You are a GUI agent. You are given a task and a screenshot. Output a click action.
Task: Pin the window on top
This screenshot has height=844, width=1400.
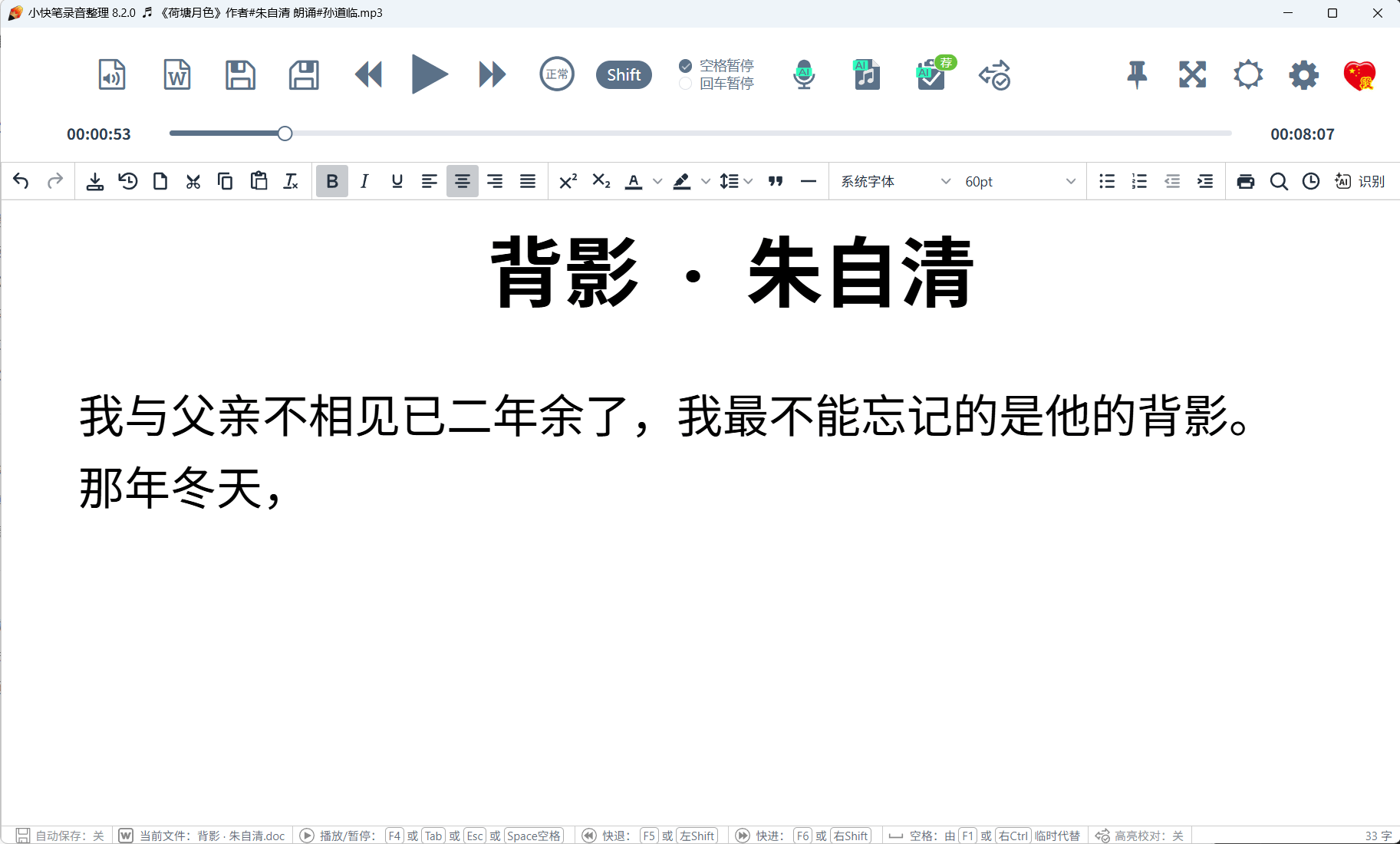tap(1137, 75)
